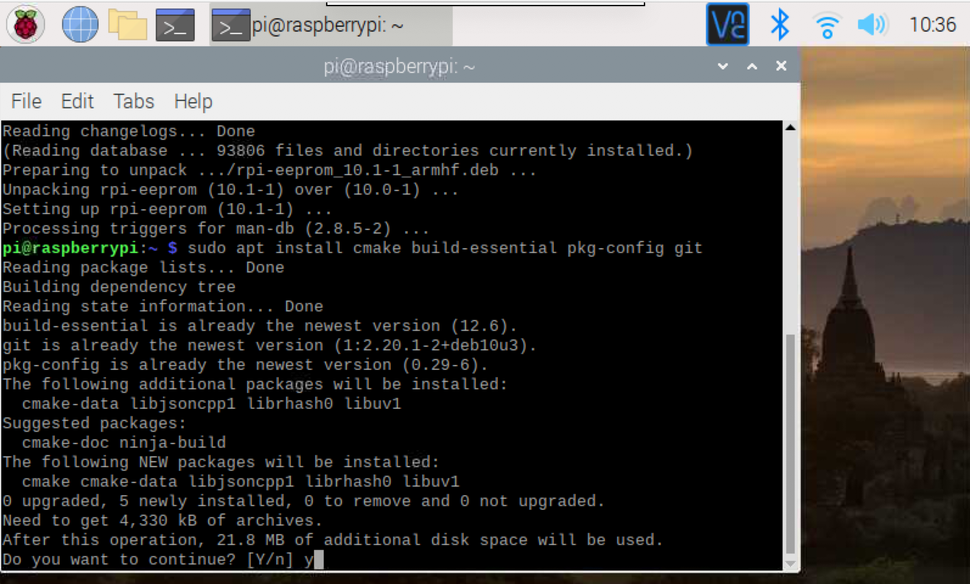This screenshot has width=970, height=584.
Task: Open the File Manager folder icon
Action: (x=127, y=24)
